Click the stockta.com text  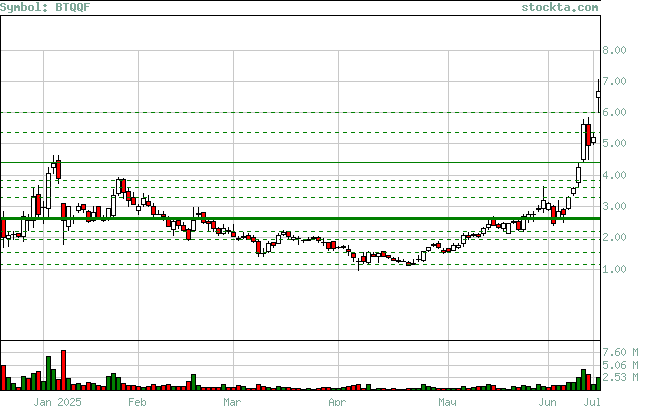(x=560, y=7)
